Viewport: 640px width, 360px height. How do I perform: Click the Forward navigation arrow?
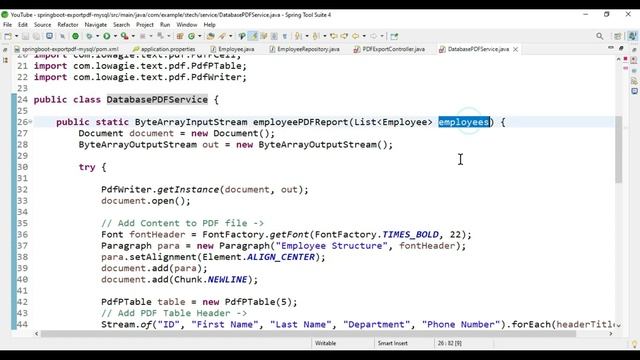[x=373, y=36]
